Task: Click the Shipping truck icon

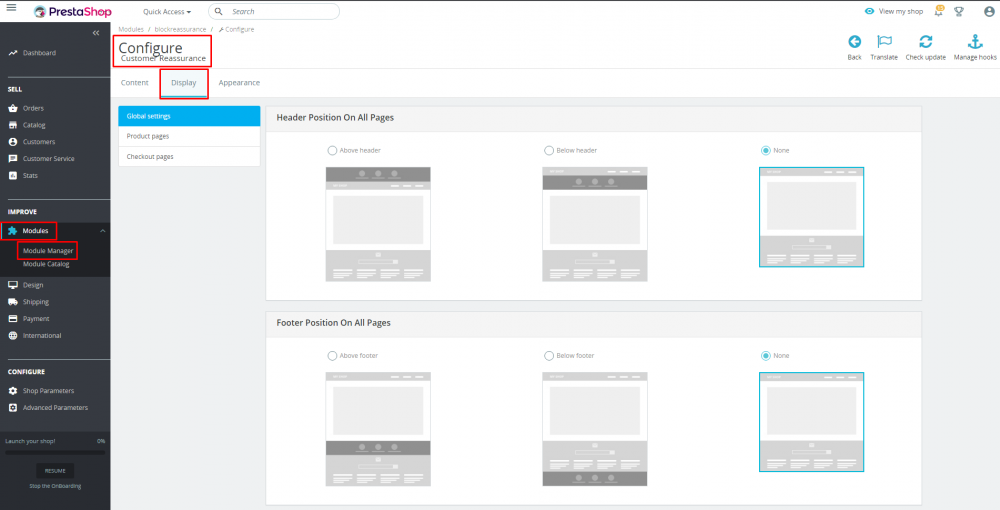Action: (x=13, y=302)
